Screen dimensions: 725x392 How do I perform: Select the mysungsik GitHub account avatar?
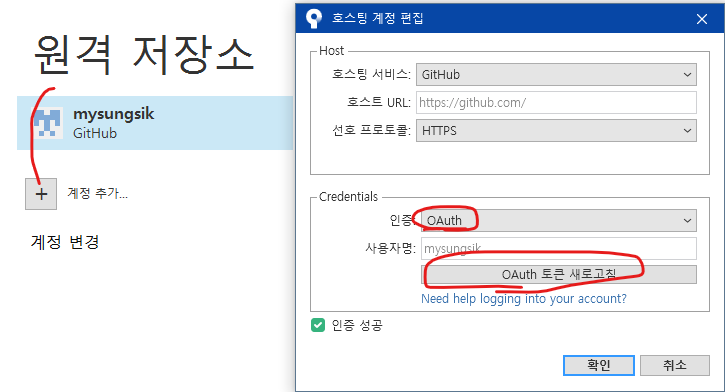[x=47, y=123]
